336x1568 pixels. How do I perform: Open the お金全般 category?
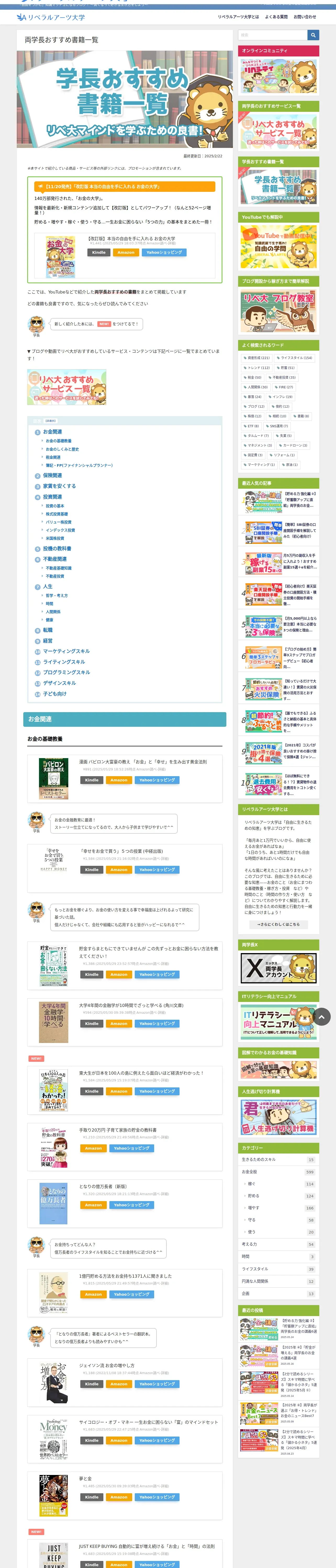coord(249,1172)
